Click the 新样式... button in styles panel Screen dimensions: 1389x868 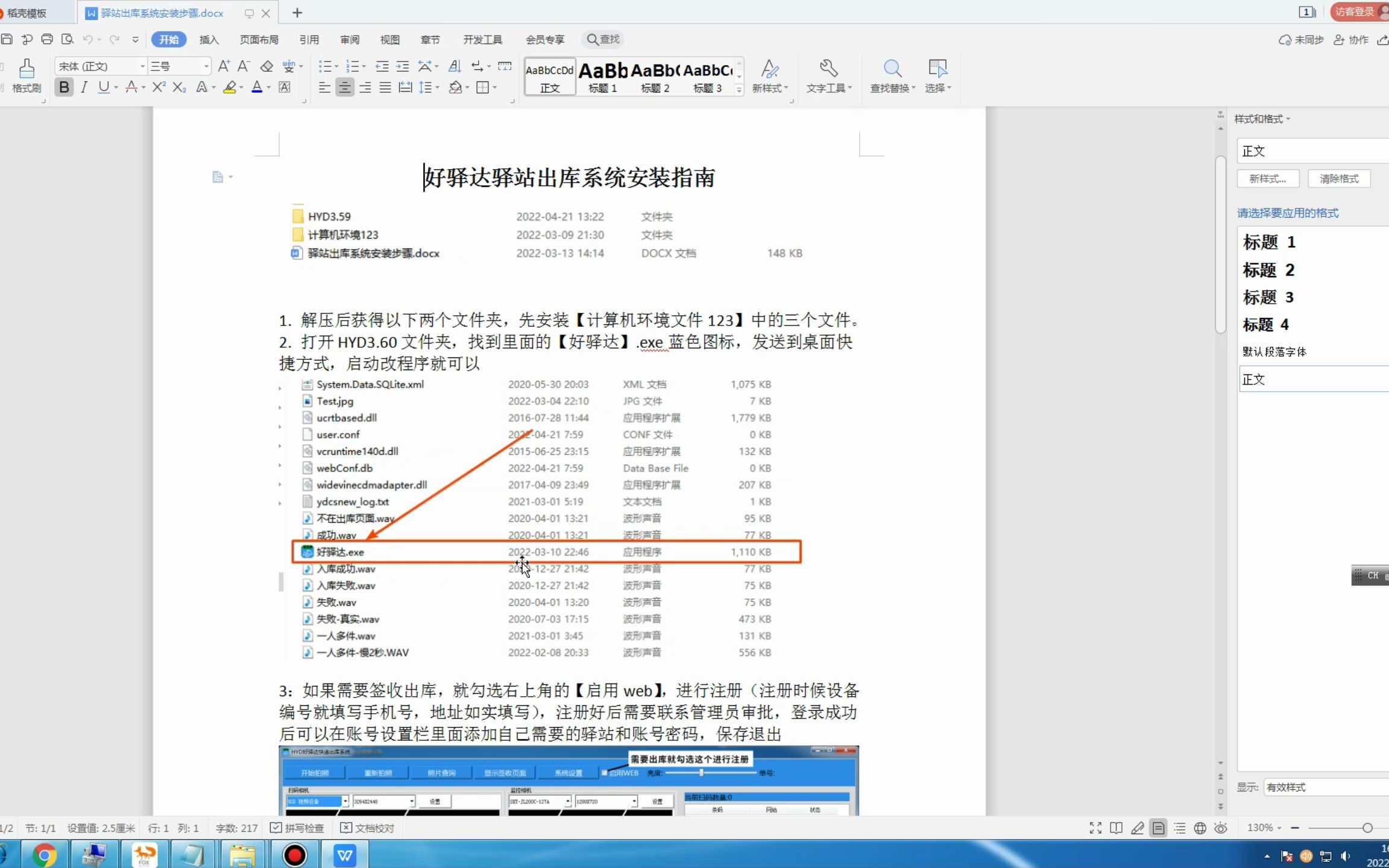tap(1268, 179)
